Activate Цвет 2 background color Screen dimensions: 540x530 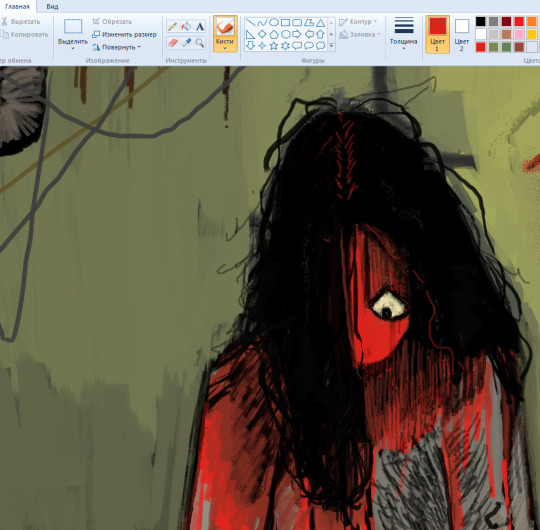tap(462, 34)
